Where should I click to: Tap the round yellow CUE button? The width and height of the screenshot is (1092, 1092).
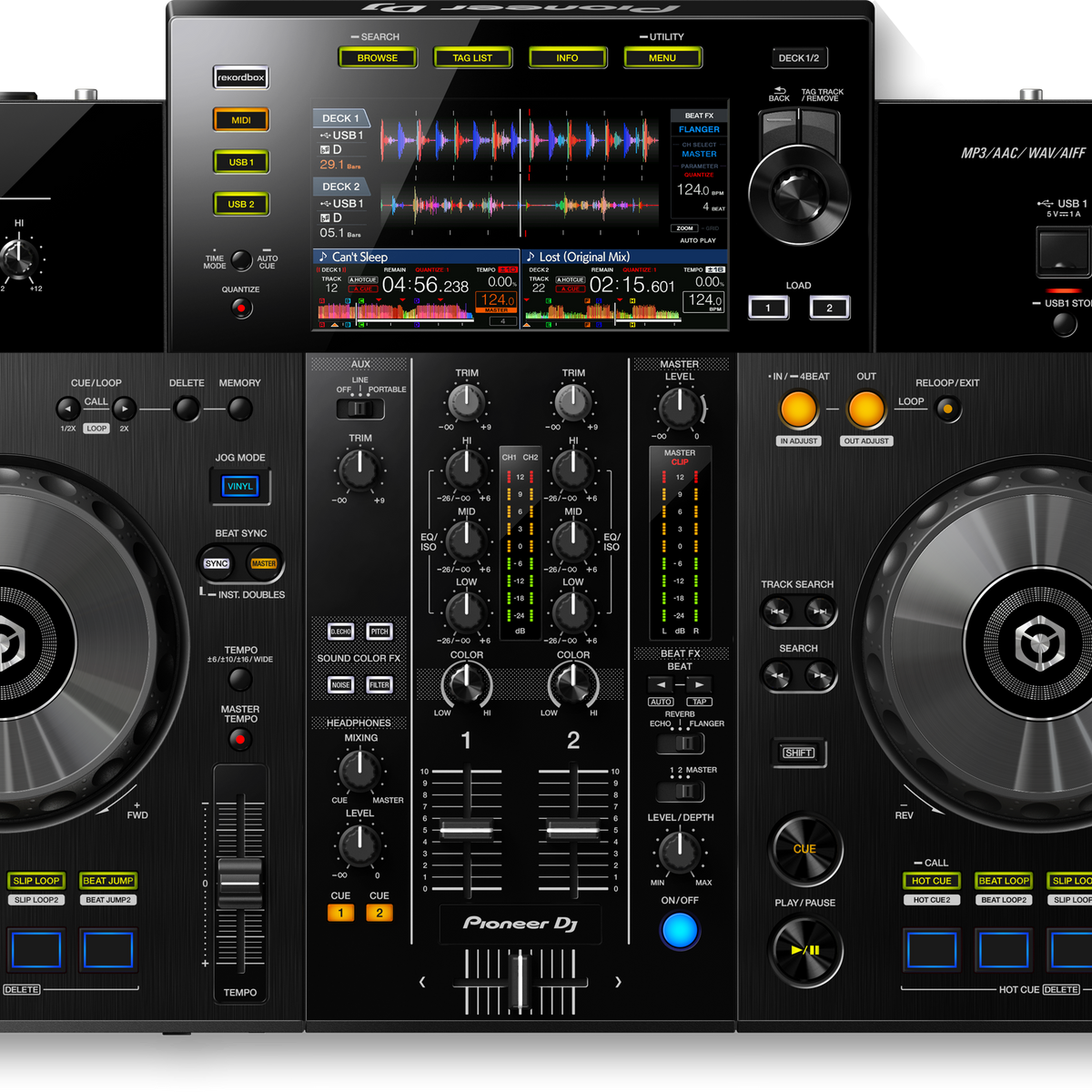point(805,849)
